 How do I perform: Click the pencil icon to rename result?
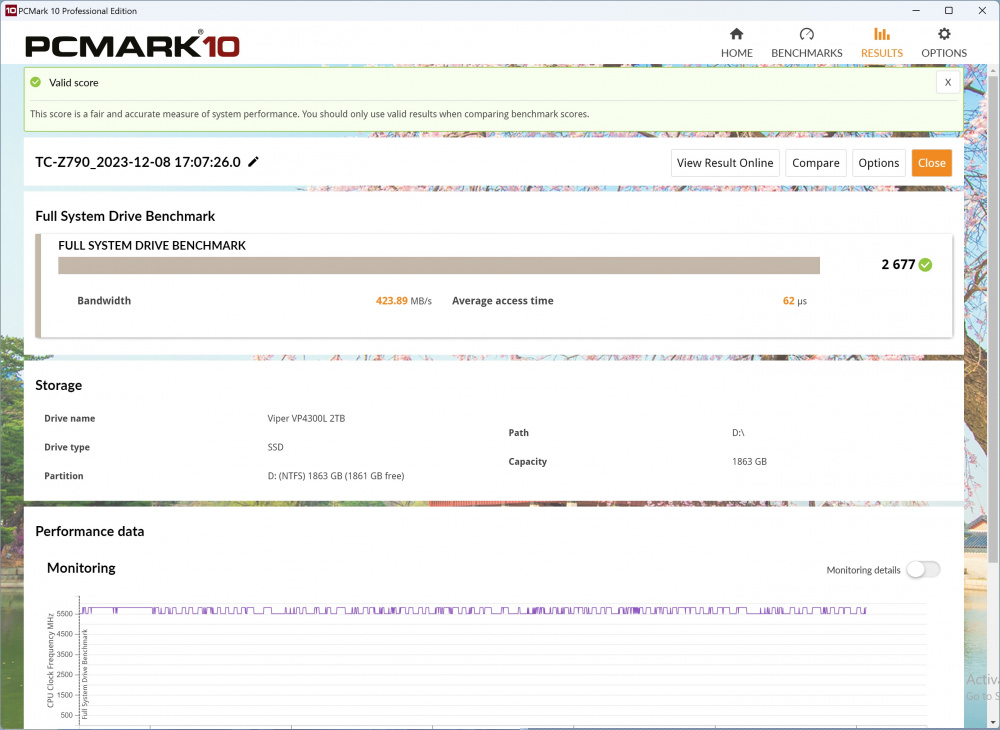tap(253, 162)
